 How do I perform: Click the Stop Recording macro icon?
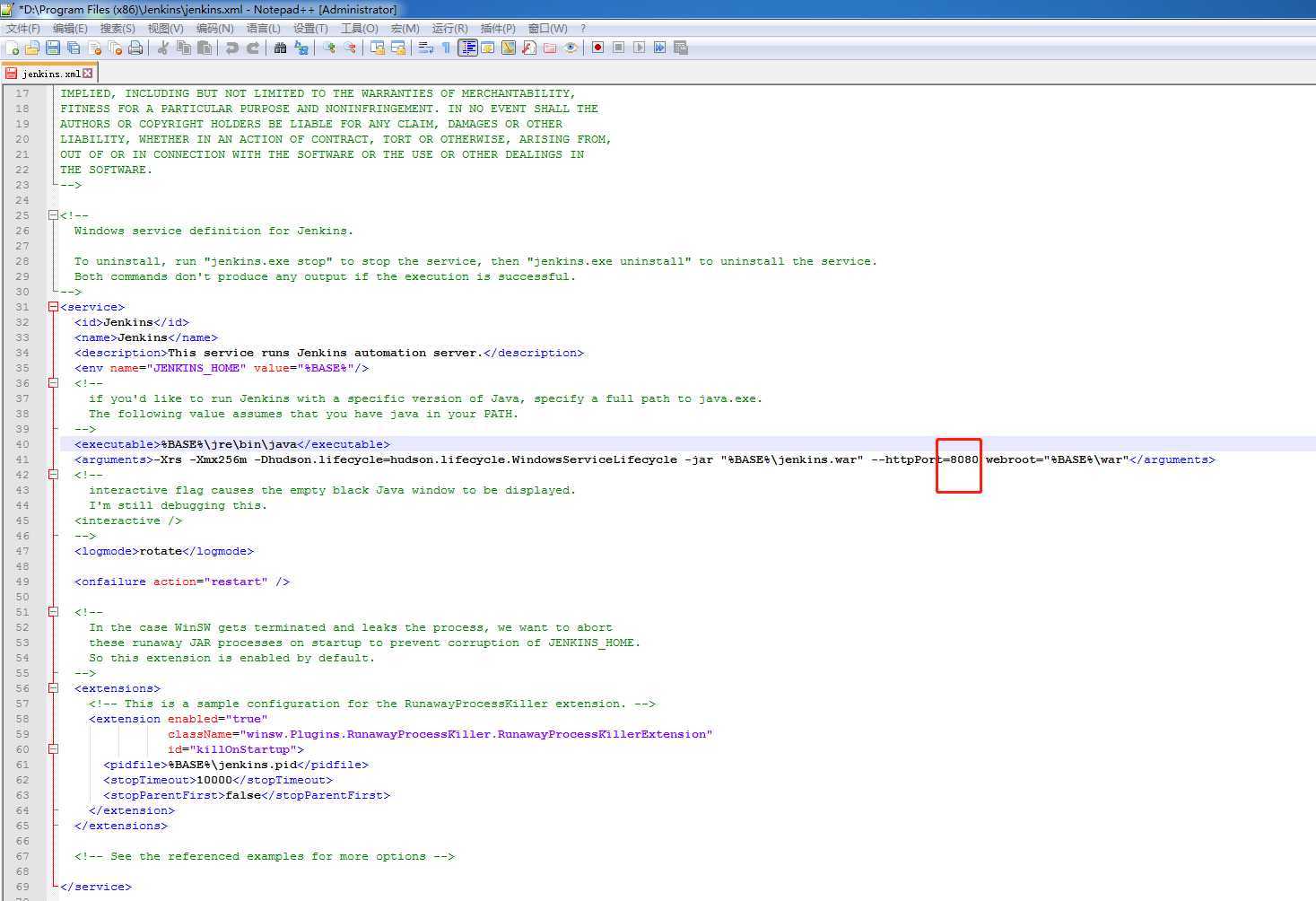618,48
